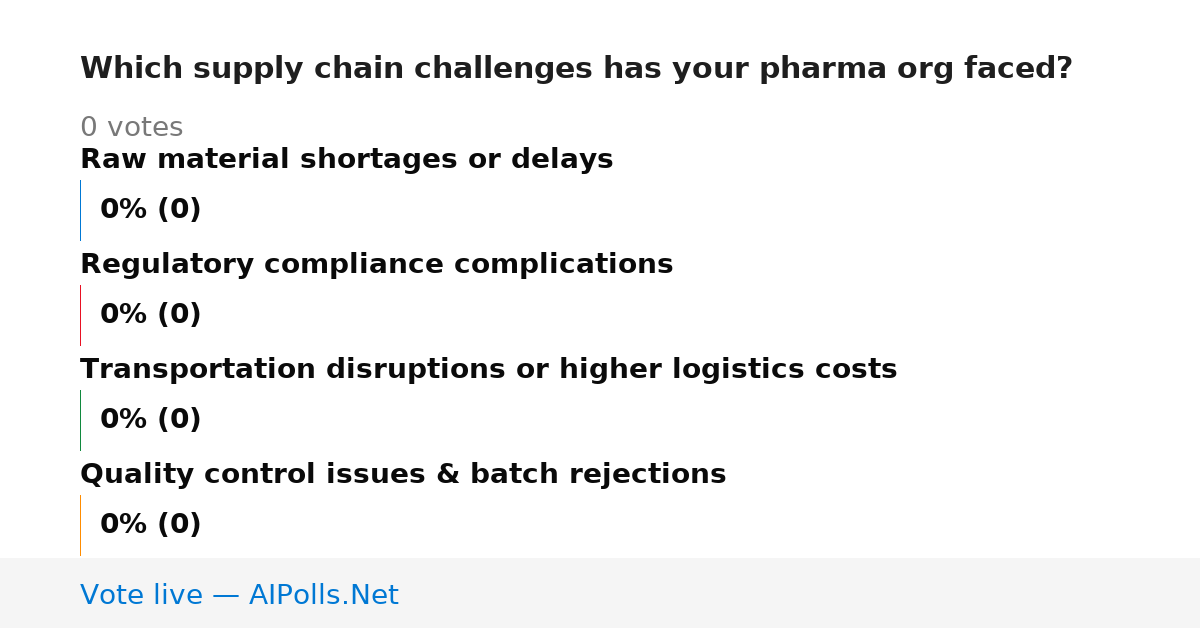Click the green result bar for transportation
The height and width of the screenshot is (628, 1200).
[80, 420]
